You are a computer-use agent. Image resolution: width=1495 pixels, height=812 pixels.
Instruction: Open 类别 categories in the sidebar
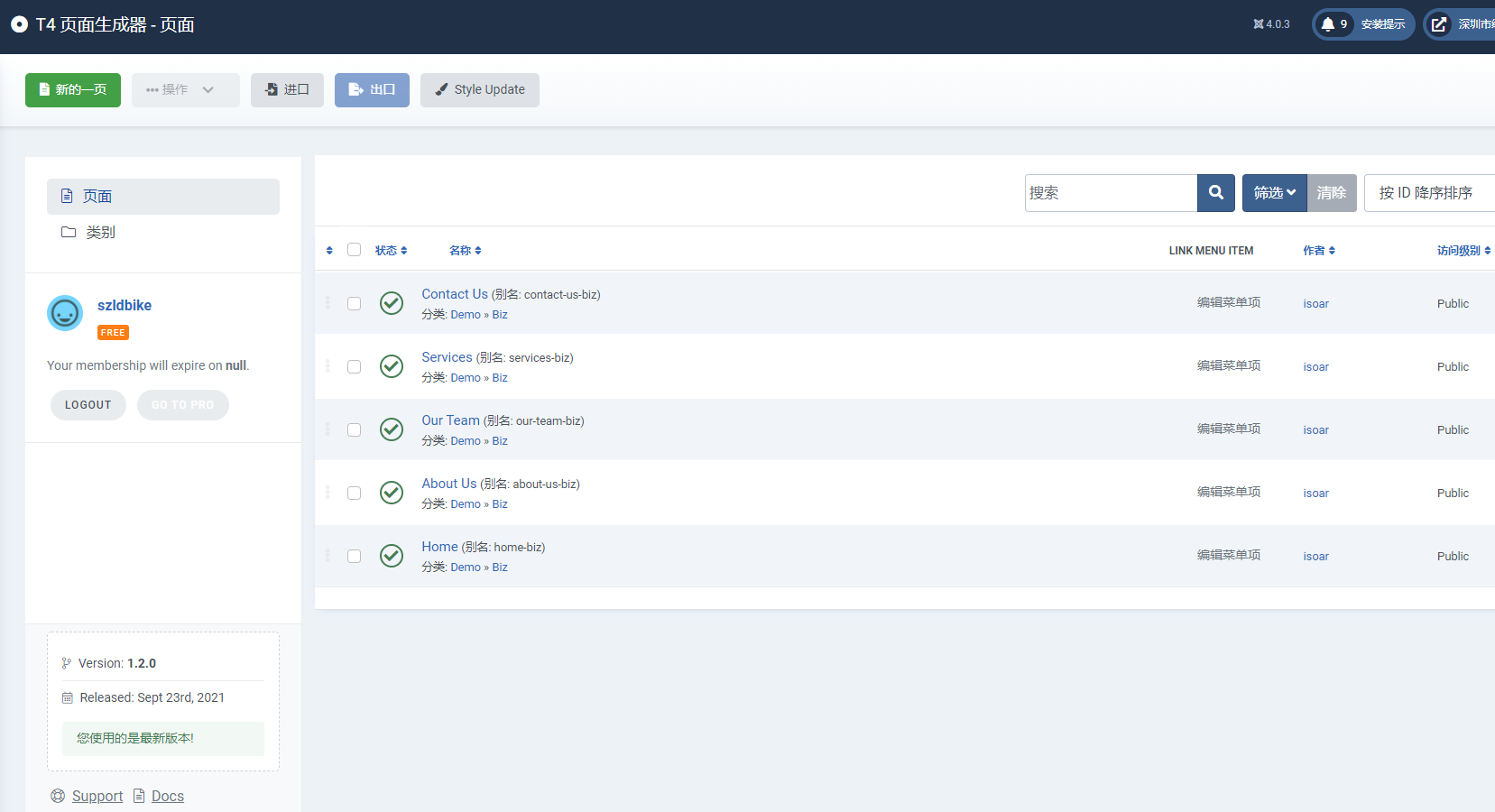tap(100, 233)
